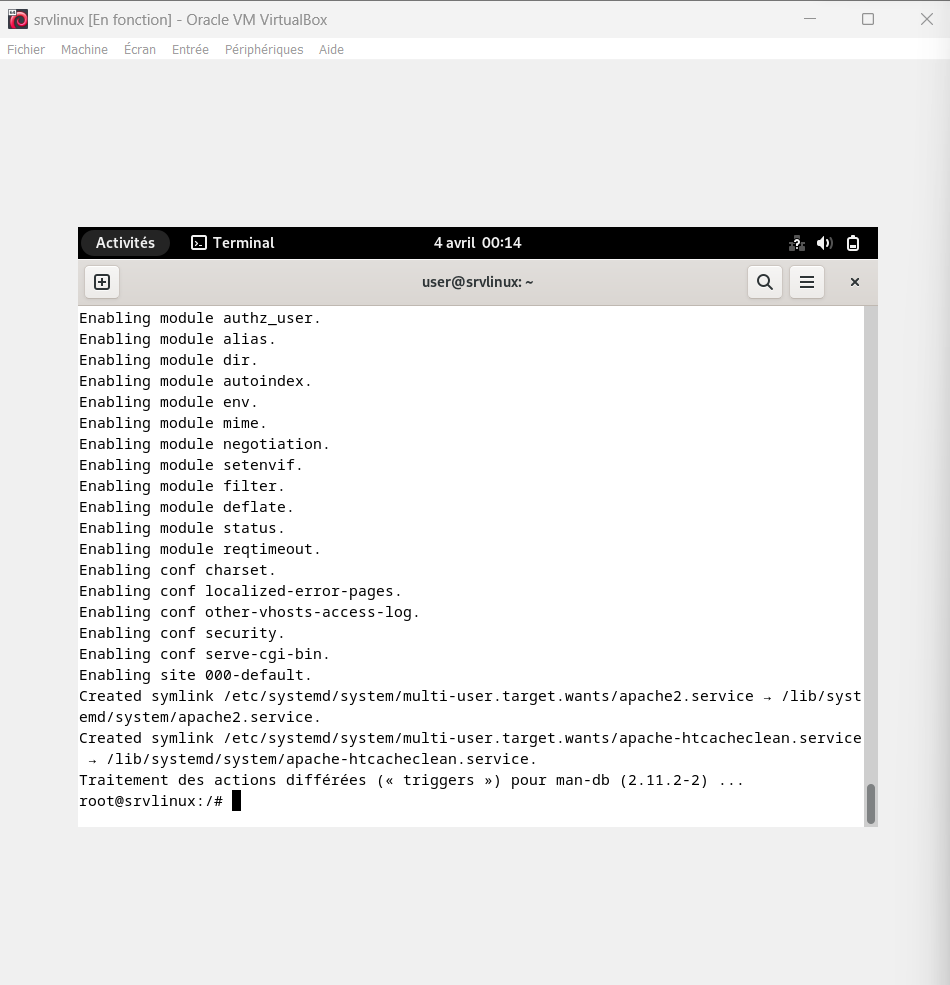The height and width of the screenshot is (985, 950).
Task: Click the terminal vertical scrollbar handle
Action: point(871,803)
